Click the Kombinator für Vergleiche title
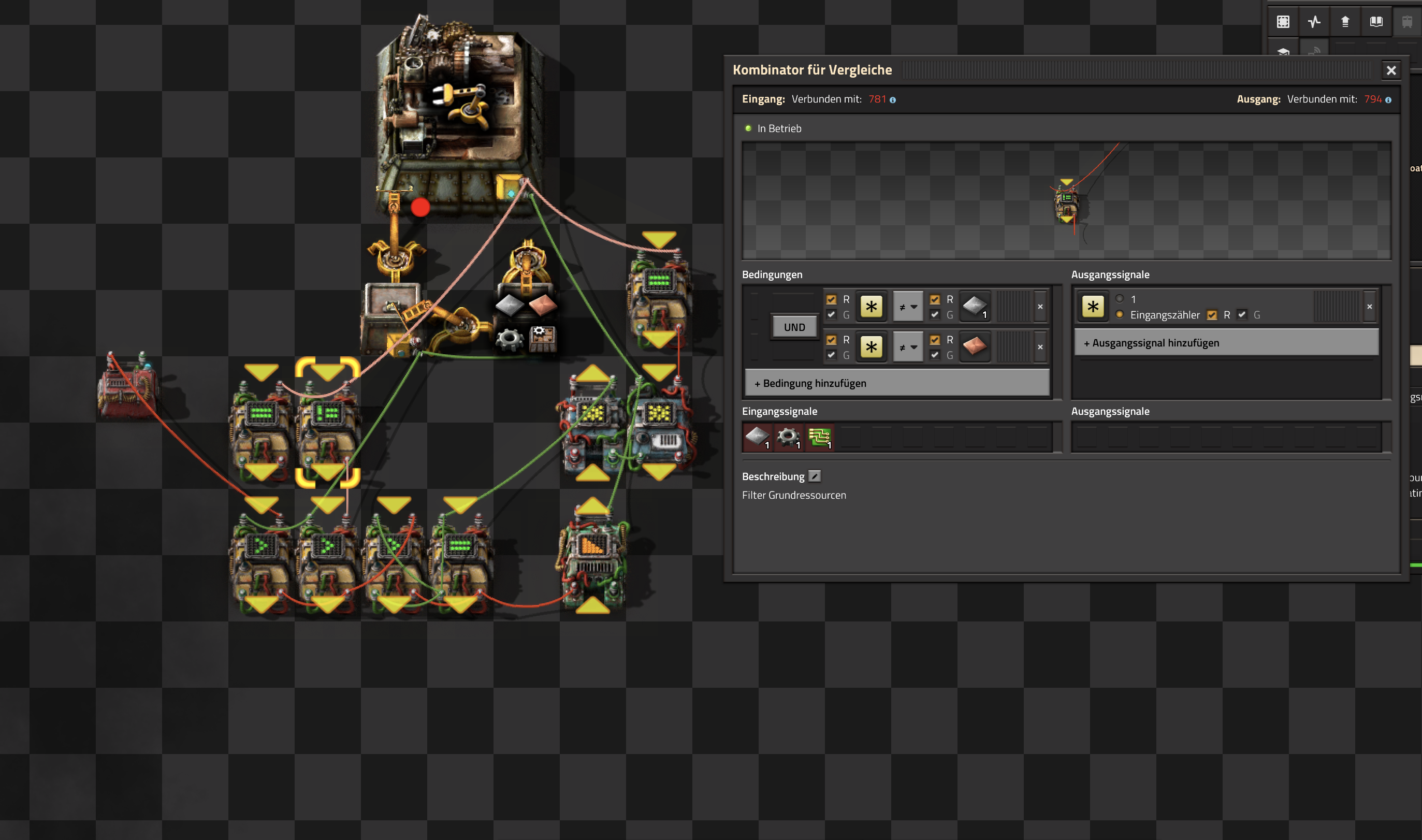1422x840 pixels. tap(812, 70)
